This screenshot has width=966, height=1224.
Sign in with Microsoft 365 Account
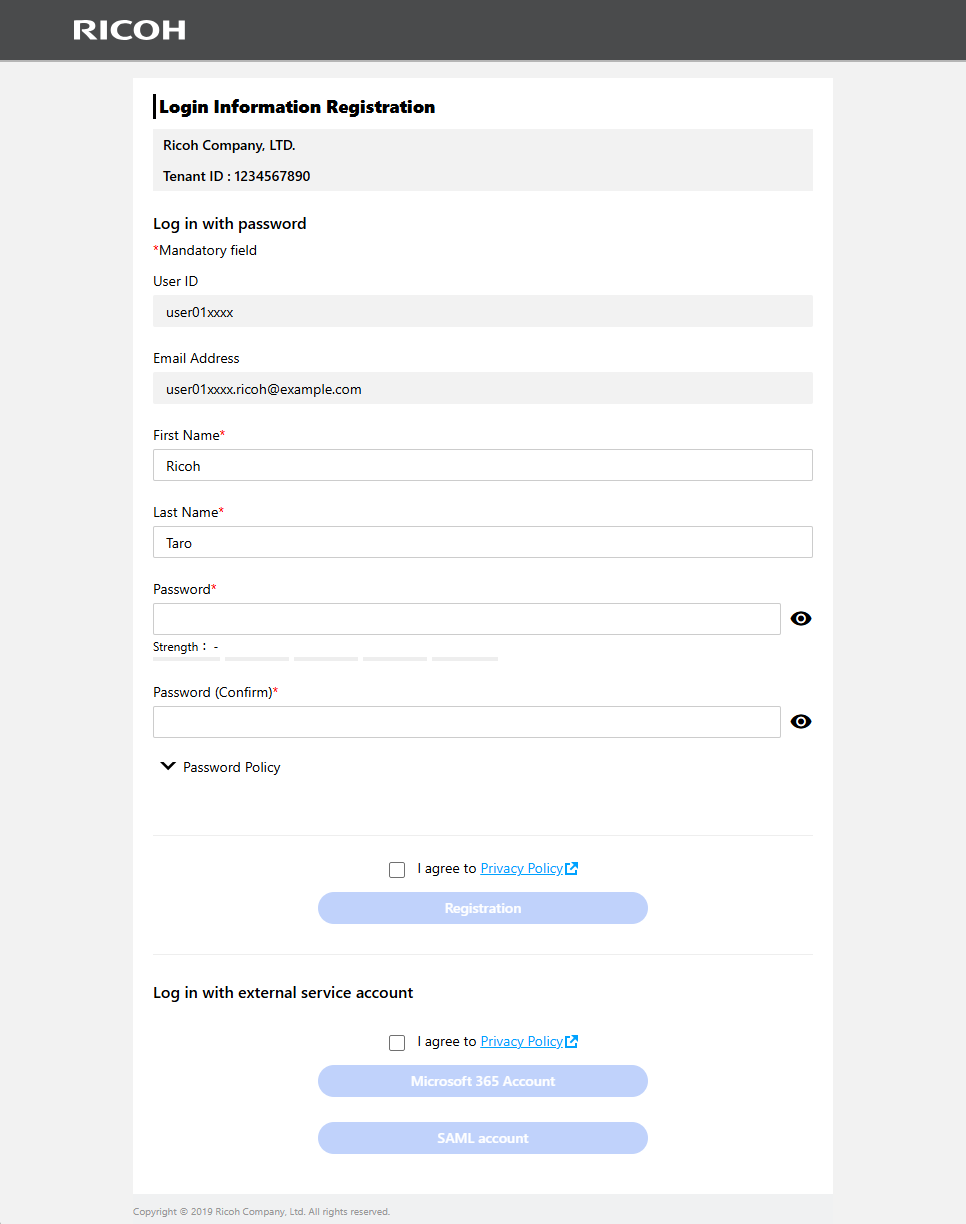pos(483,1081)
